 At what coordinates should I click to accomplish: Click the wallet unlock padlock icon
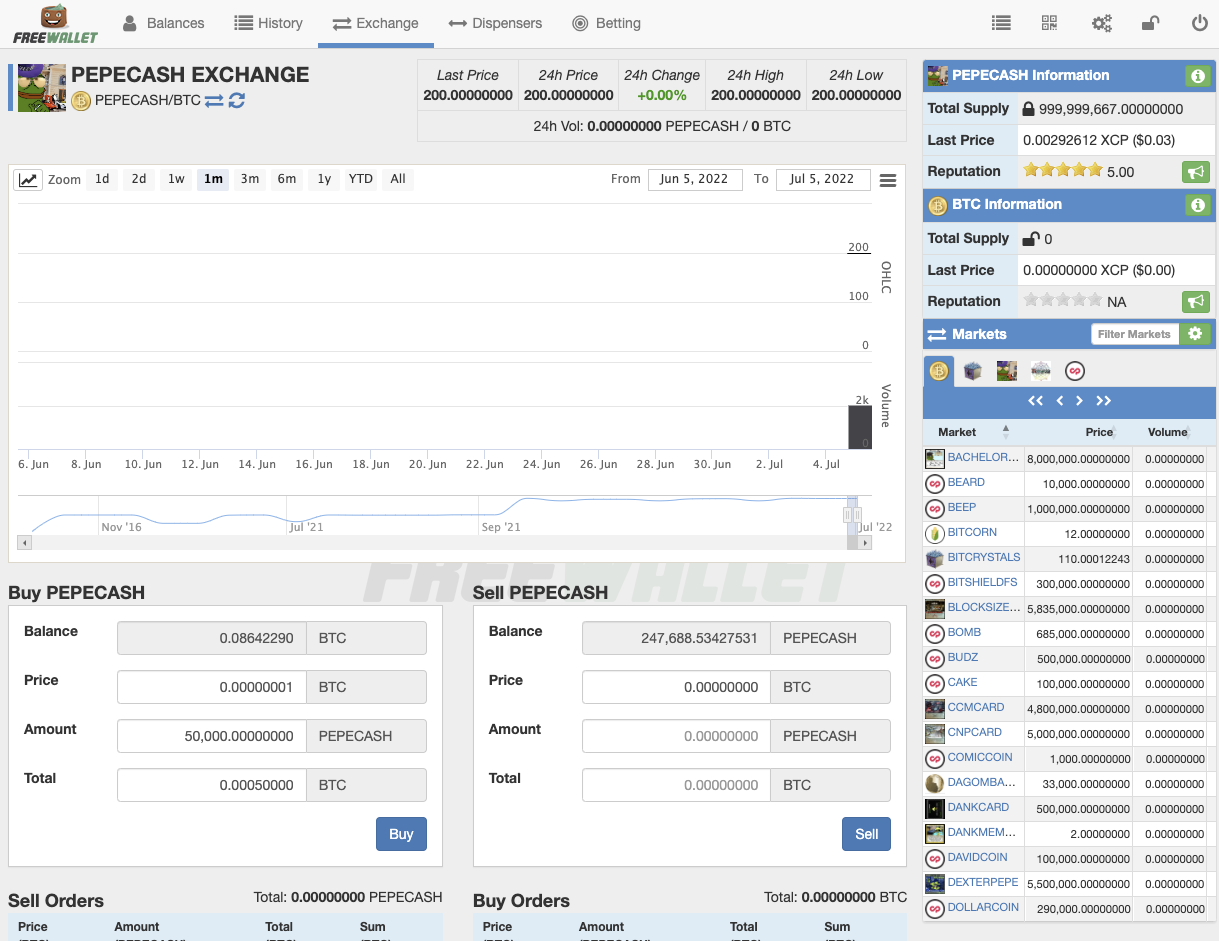pos(1151,23)
